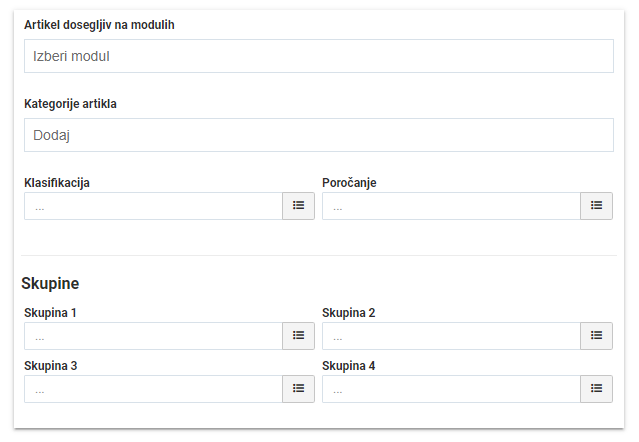Viewport: 639px width, 442px height.
Task: Select the Skupina 1 input box
Action: [153, 336]
